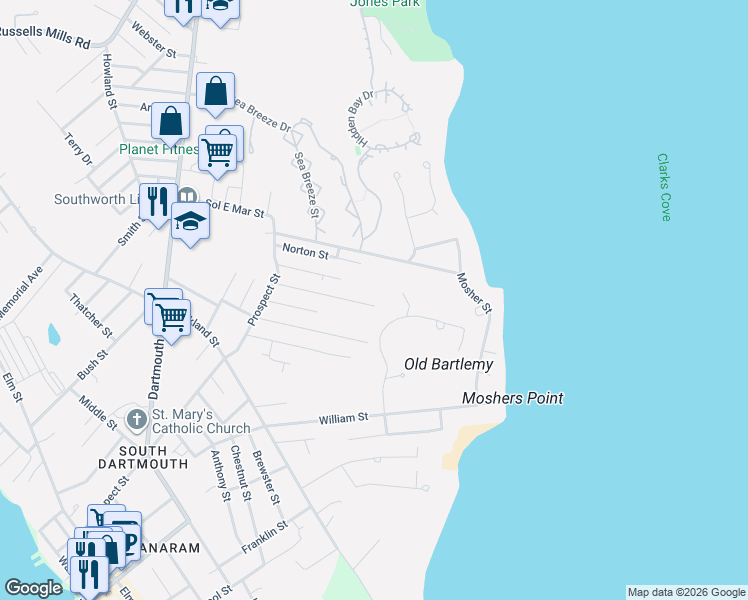Select the Sol E Mar St label
Viewport: 748px width, 600px height.
pos(235,208)
